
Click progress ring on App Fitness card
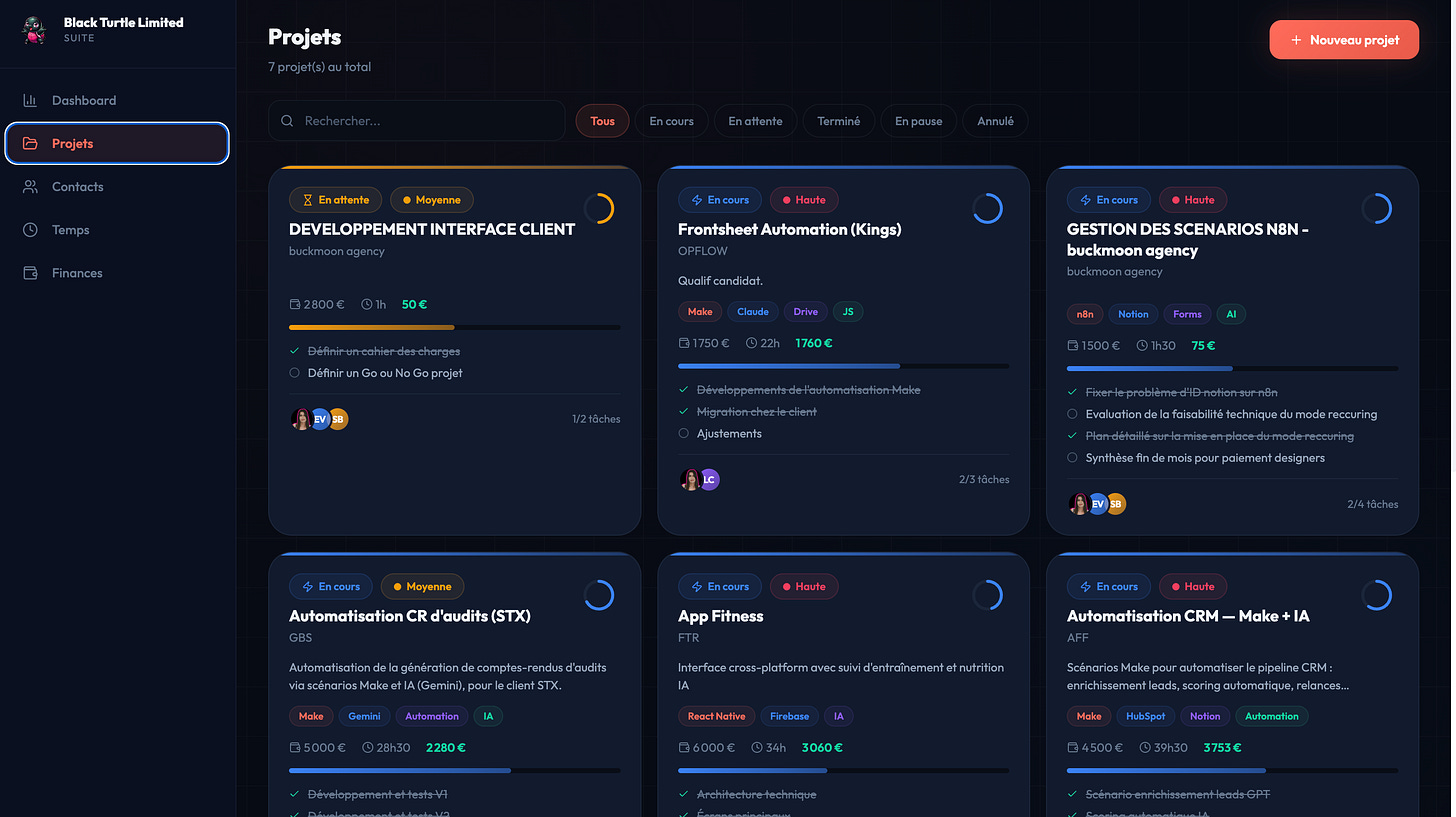(x=987, y=595)
